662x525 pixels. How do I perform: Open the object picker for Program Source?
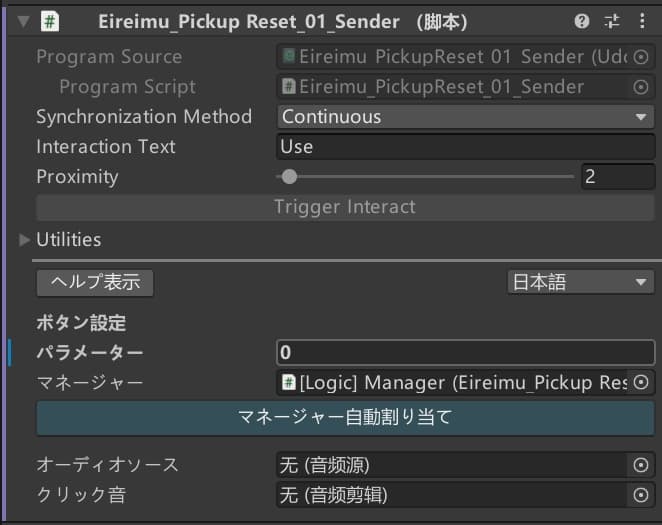pyautogui.click(x=641, y=57)
